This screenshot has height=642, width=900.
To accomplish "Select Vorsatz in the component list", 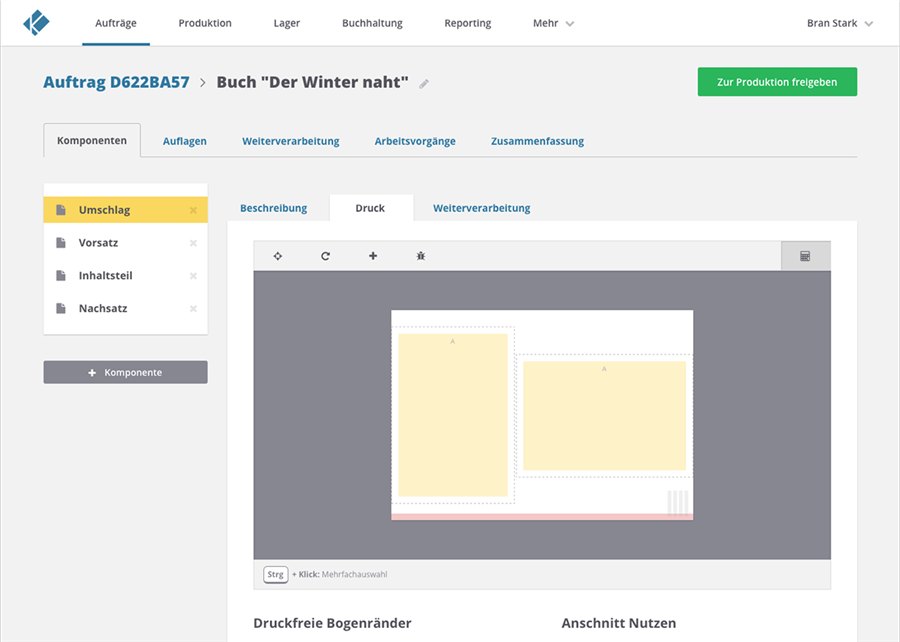I will point(126,243).
